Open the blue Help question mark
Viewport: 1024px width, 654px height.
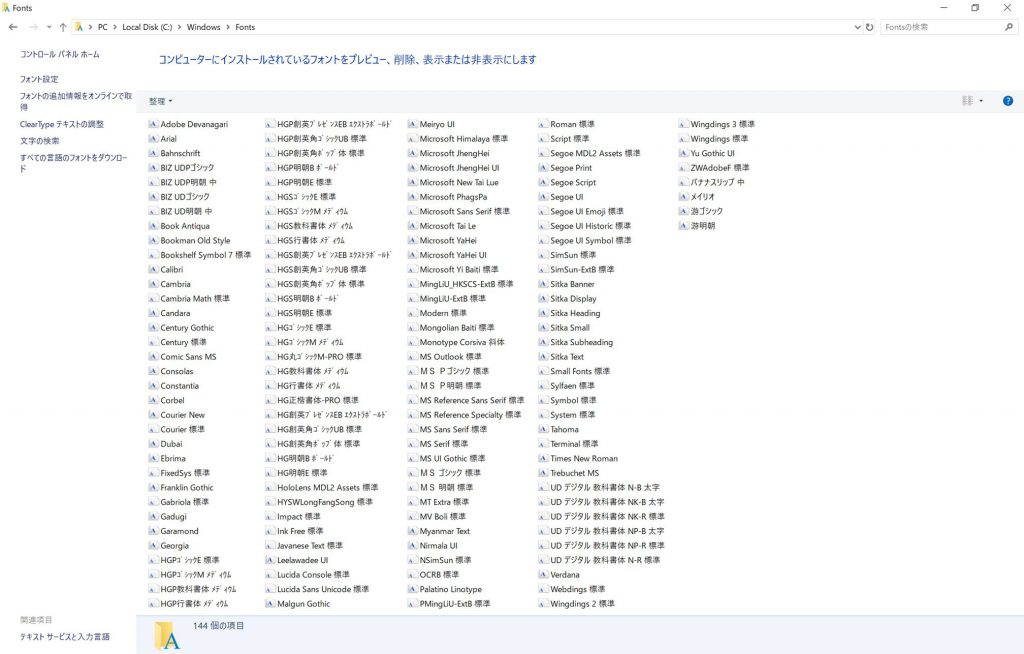point(1008,101)
